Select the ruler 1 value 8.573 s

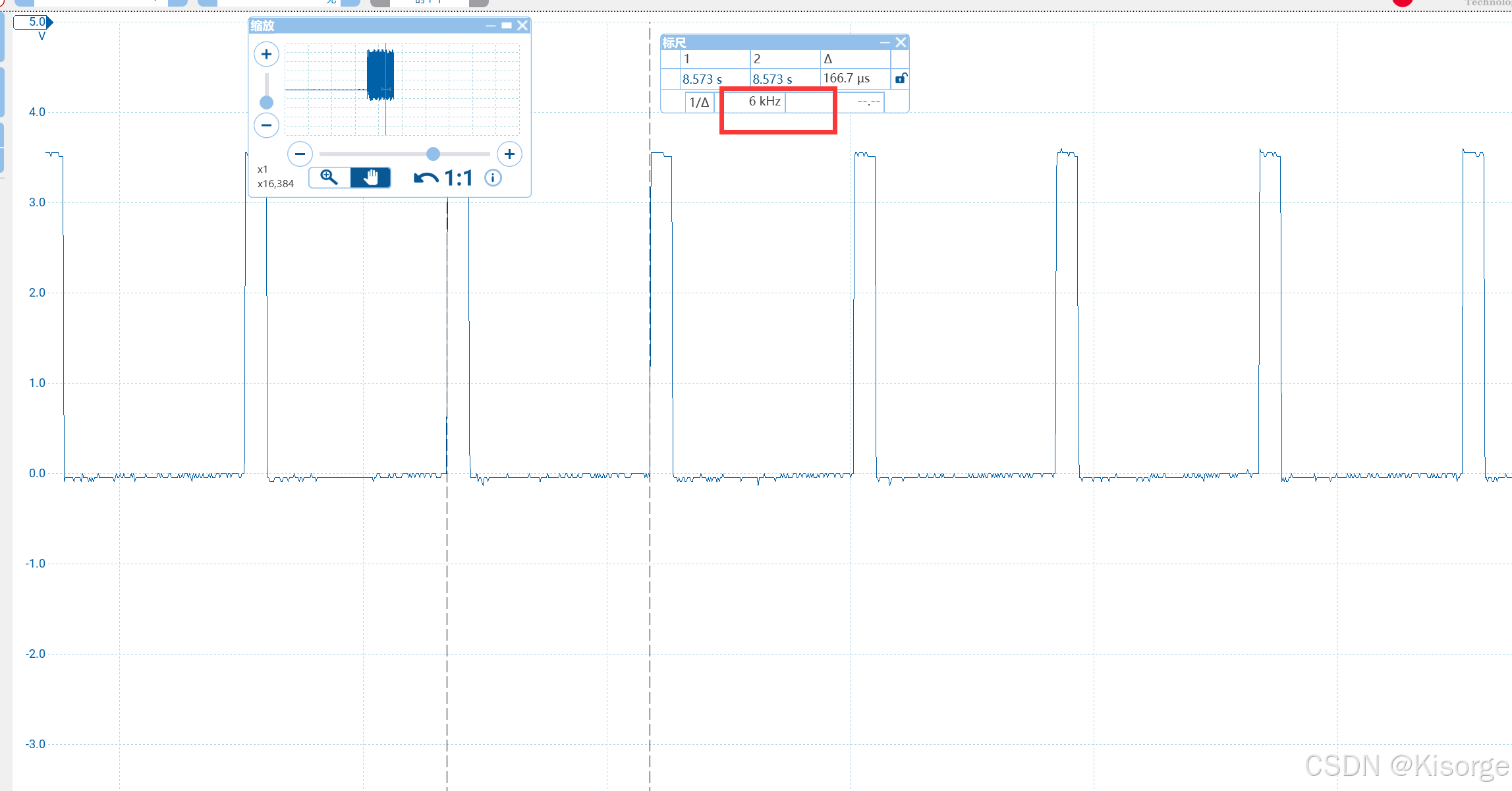click(702, 79)
